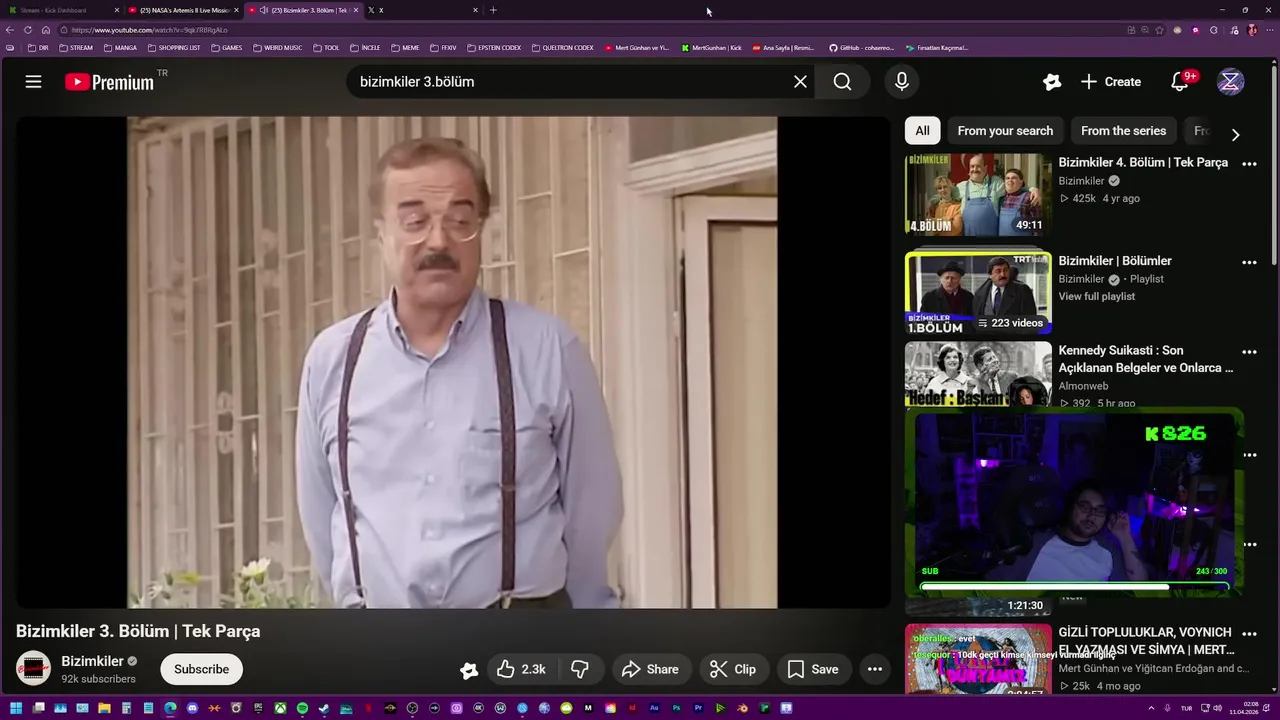
Task: Click the Bizimkiler 223 videos playlist thumbnail
Action: [x=978, y=293]
